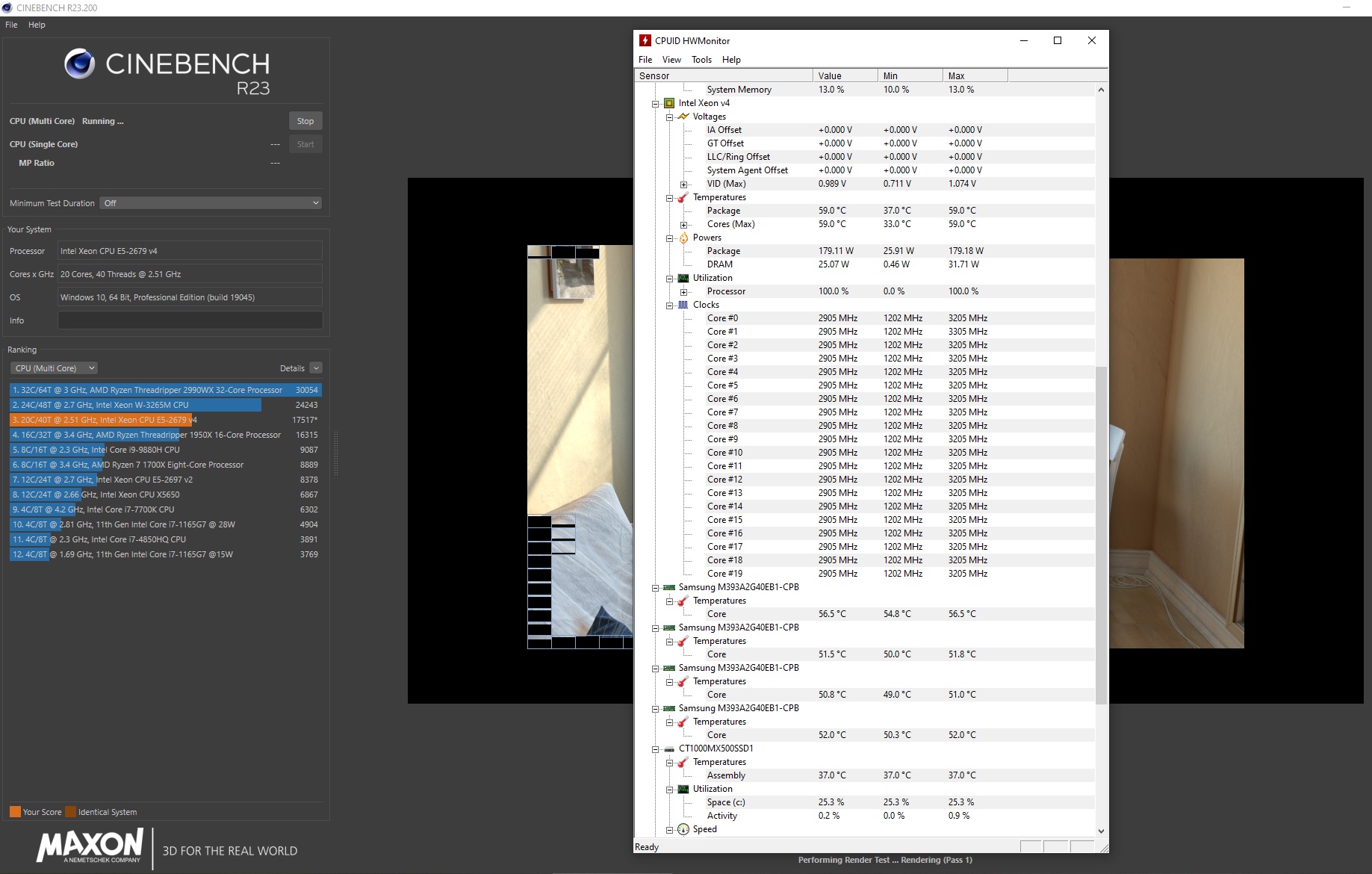Open the Minimum Test Duration dropdown
The width and height of the screenshot is (1372, 874).
click(211, 203)
